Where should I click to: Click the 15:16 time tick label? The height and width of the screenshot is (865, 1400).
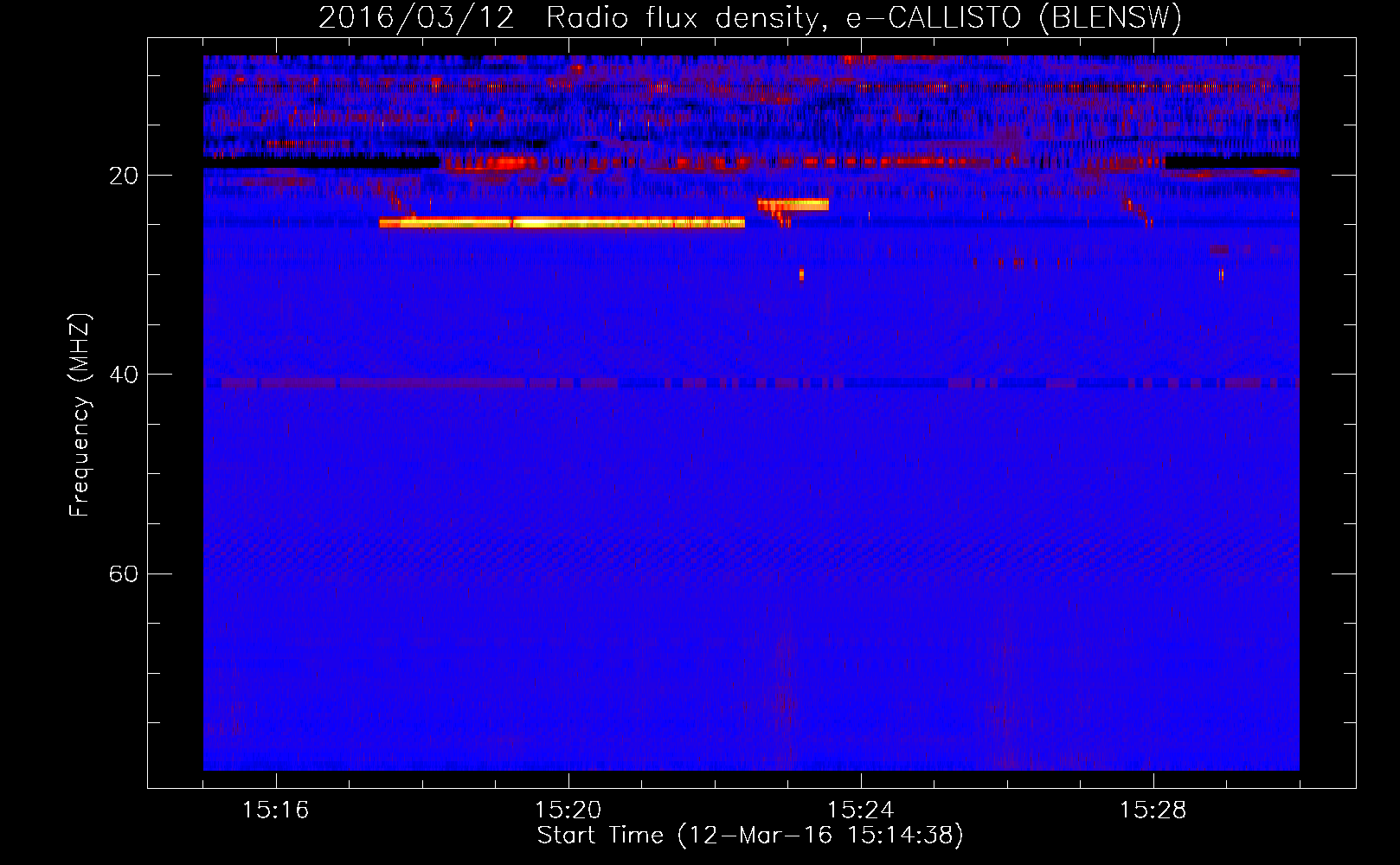[276, 811]
